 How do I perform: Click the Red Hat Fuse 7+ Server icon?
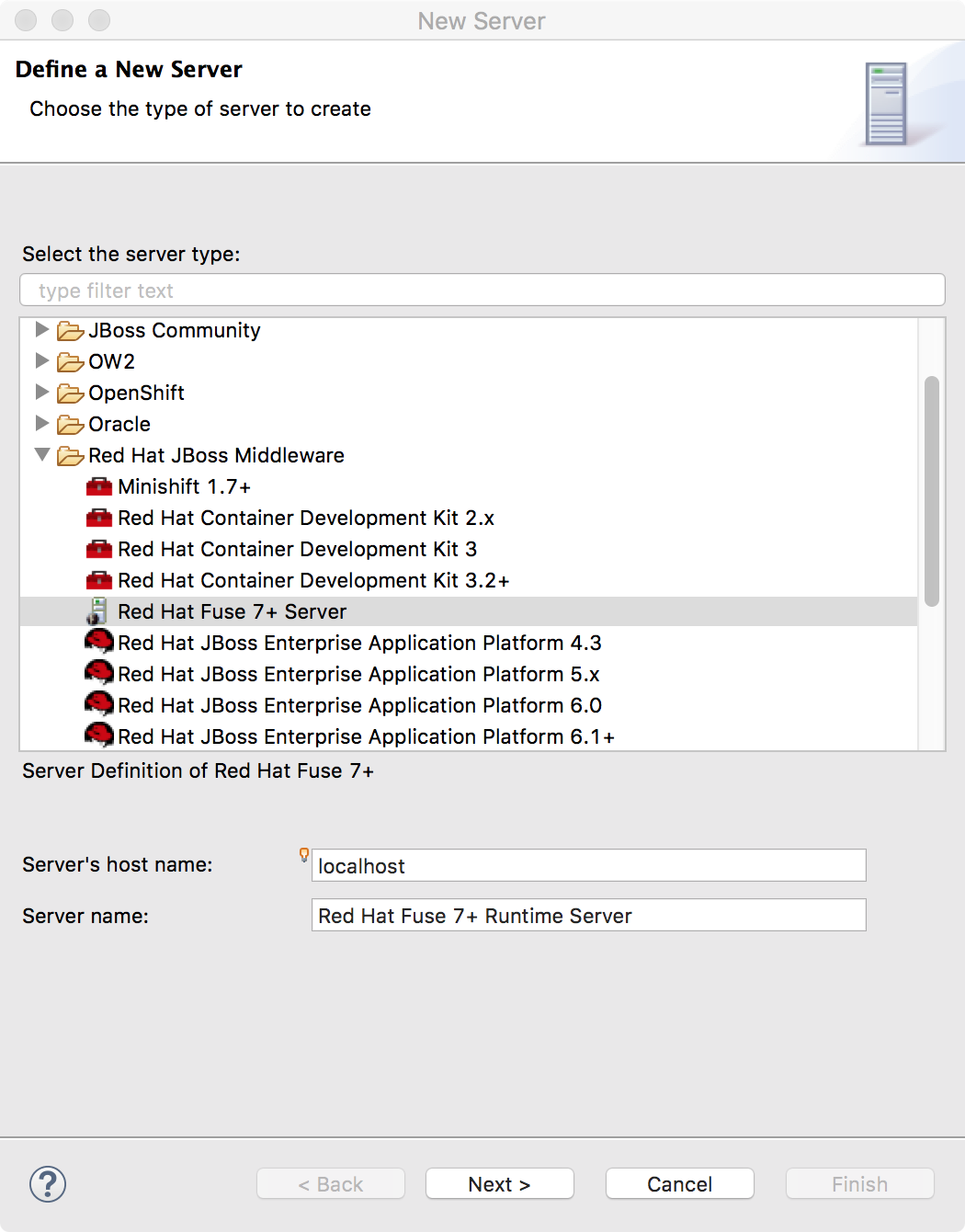pyautogui.click(x=97, y=611)
